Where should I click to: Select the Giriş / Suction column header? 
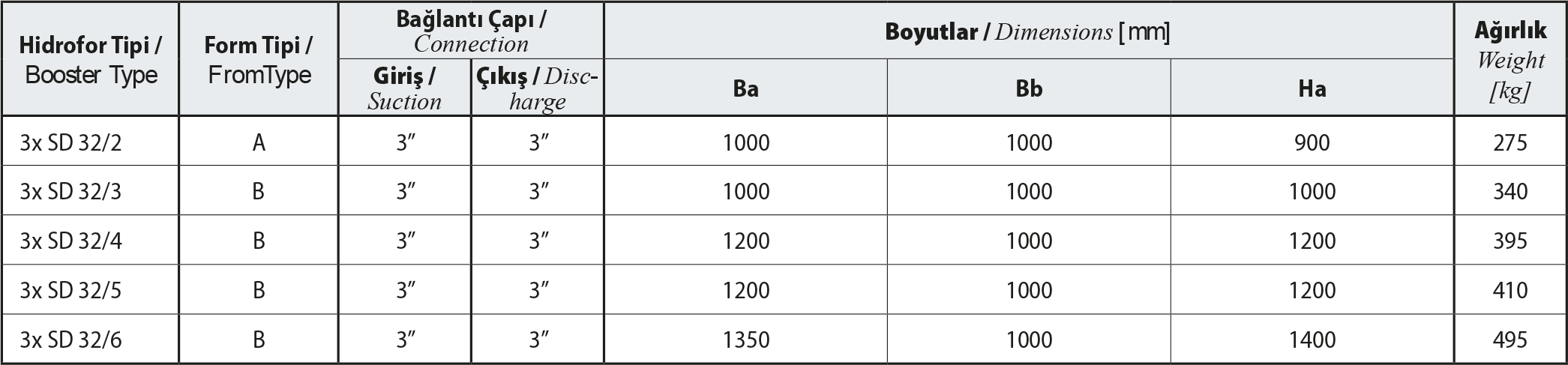405,88
